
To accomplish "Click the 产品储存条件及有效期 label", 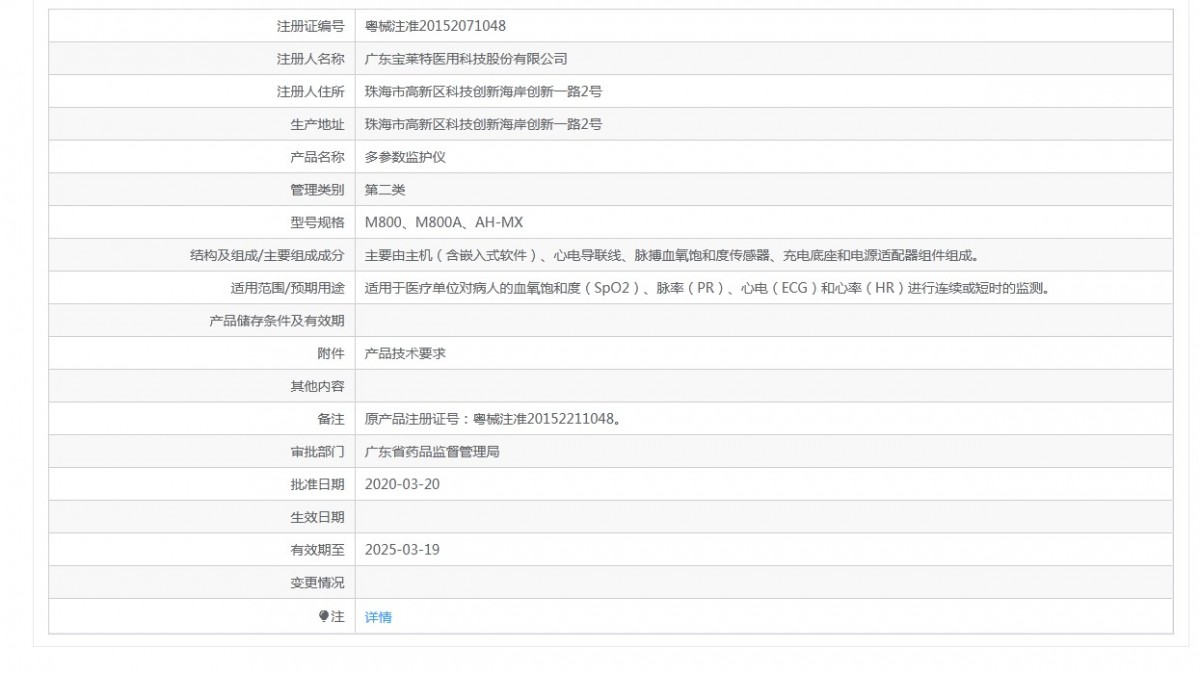I will (277, 321).
